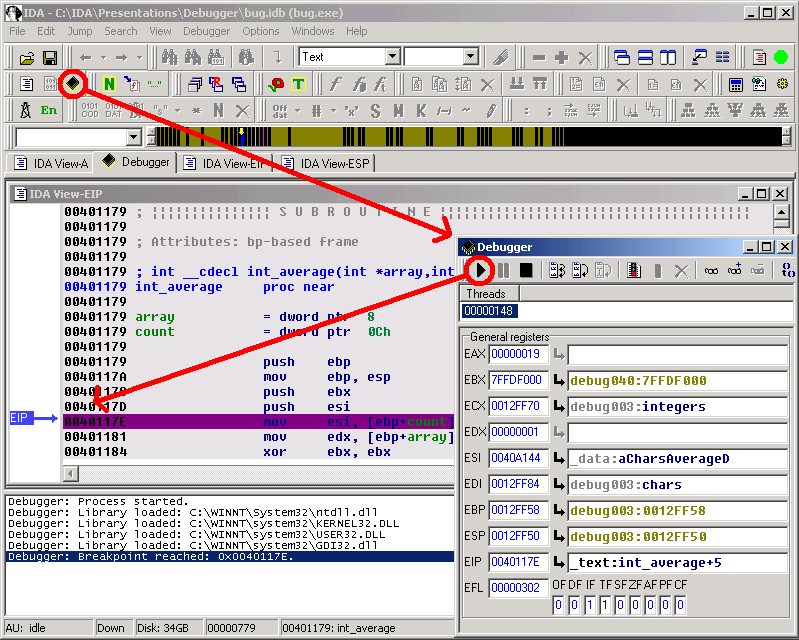Open the Text search type dropdown arrow
Image resolution: width=799 pixels, height=640 pixels.
pos(392,57)
